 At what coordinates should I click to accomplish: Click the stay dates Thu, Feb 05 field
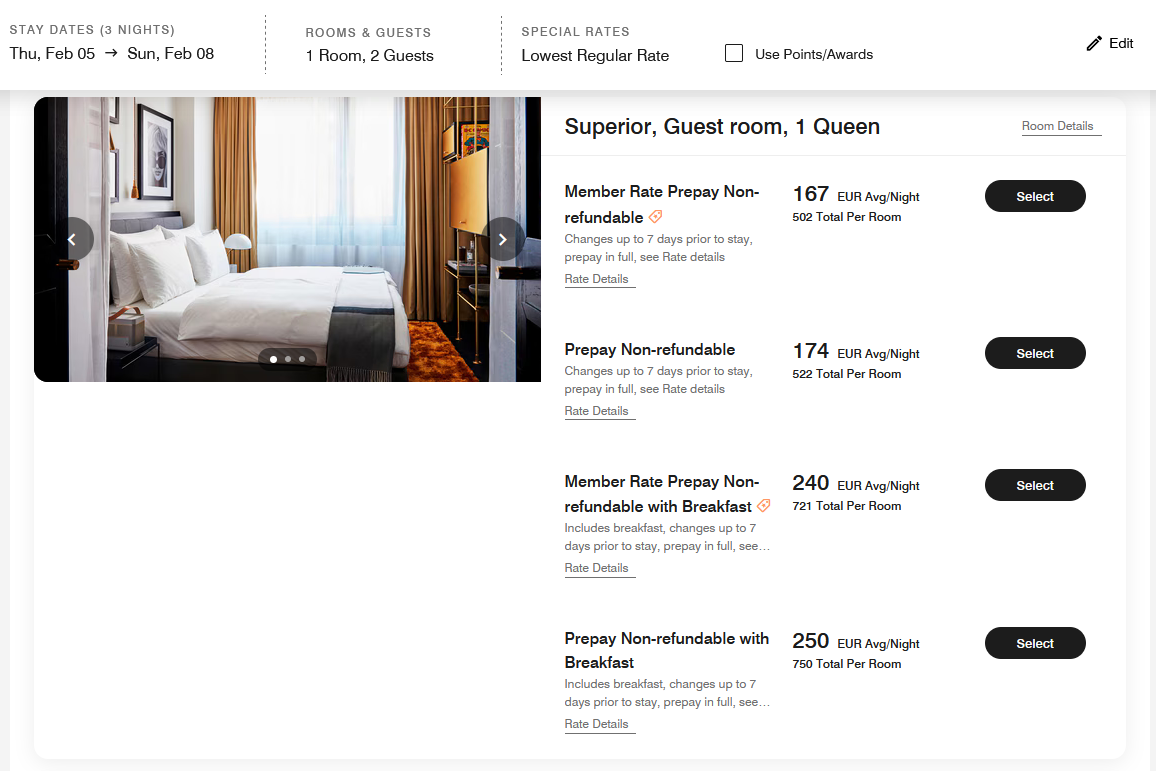pos(52,54)
